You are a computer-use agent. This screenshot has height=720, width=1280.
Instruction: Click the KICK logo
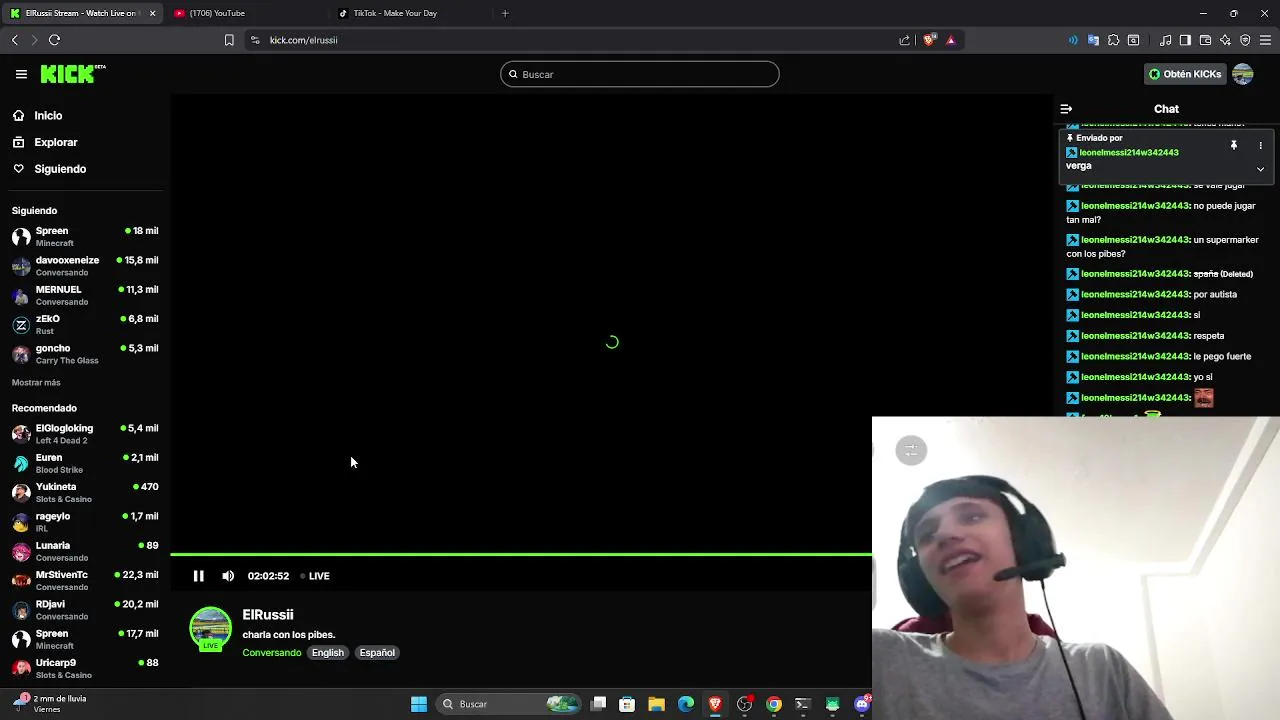pos(73,74)
